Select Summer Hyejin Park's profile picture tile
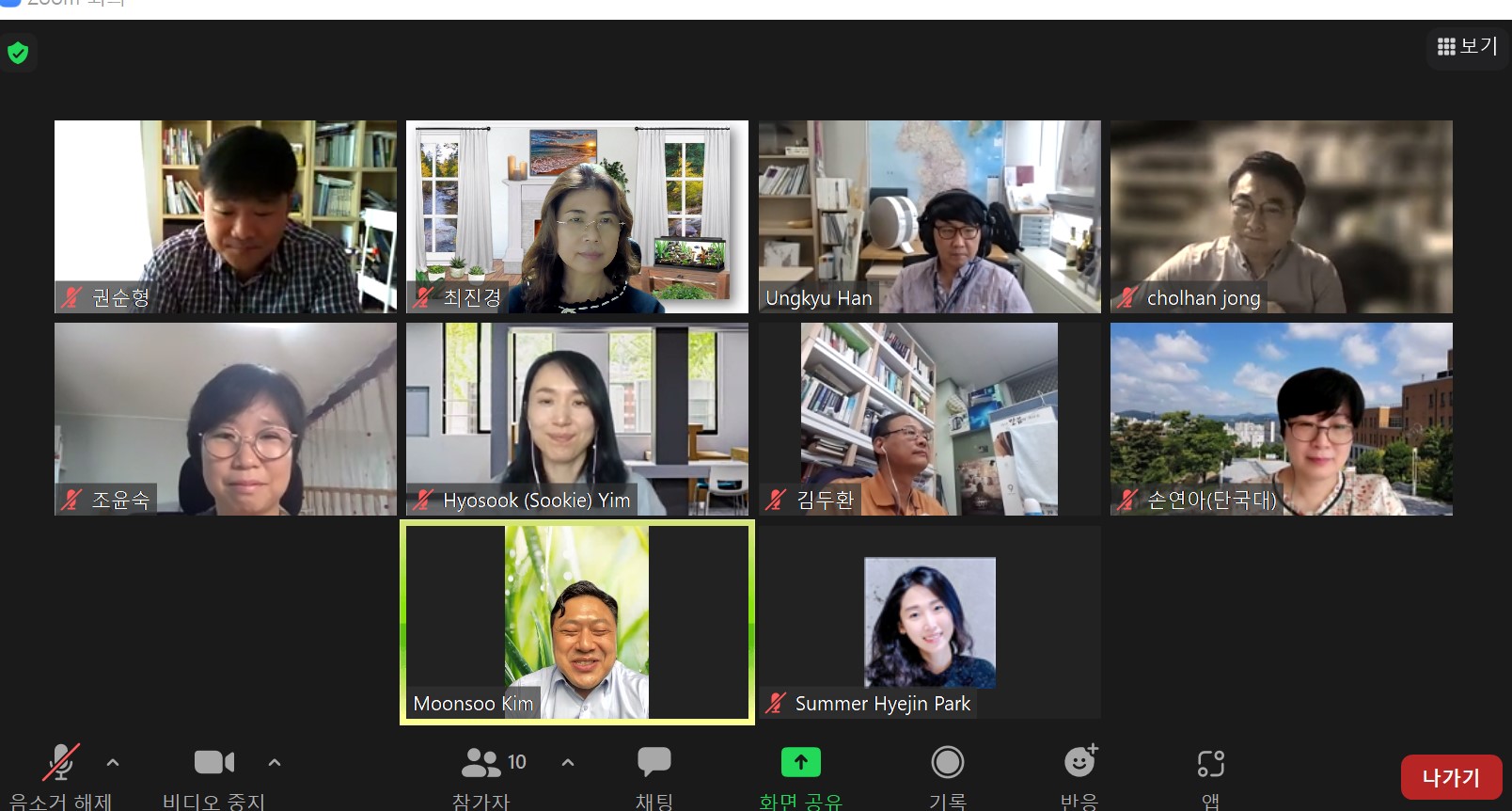The width and height of the screenshot is (1512, 811). pyautogui.click(x=929, y=622)
